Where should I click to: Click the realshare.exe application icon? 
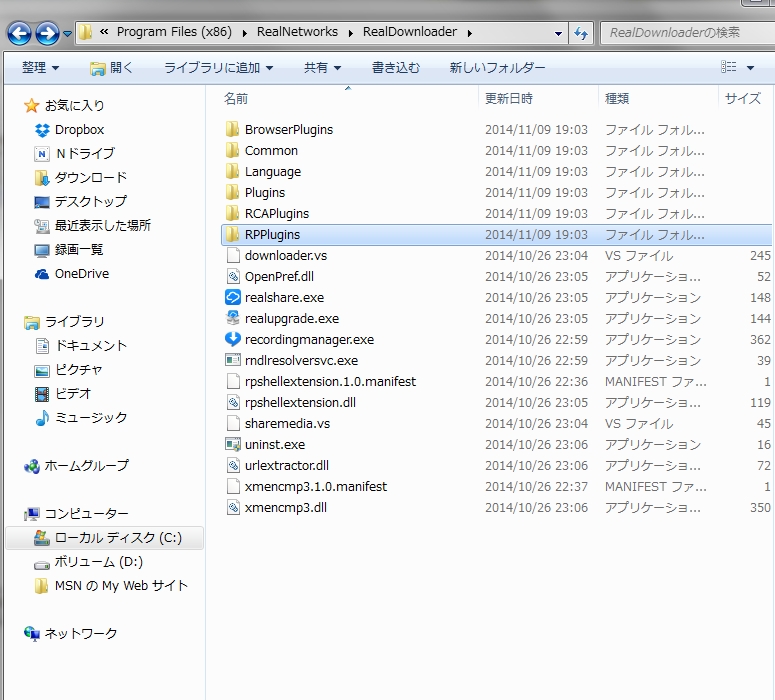(233, 297)
